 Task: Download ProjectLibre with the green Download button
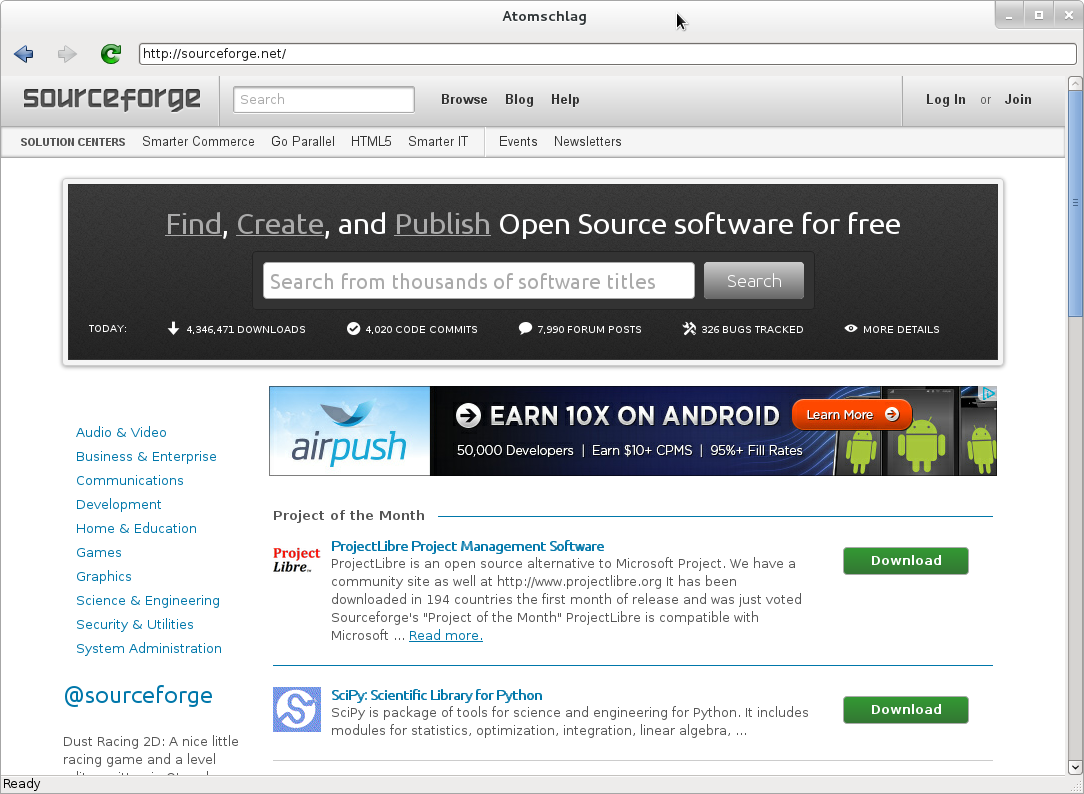(905, 561)
